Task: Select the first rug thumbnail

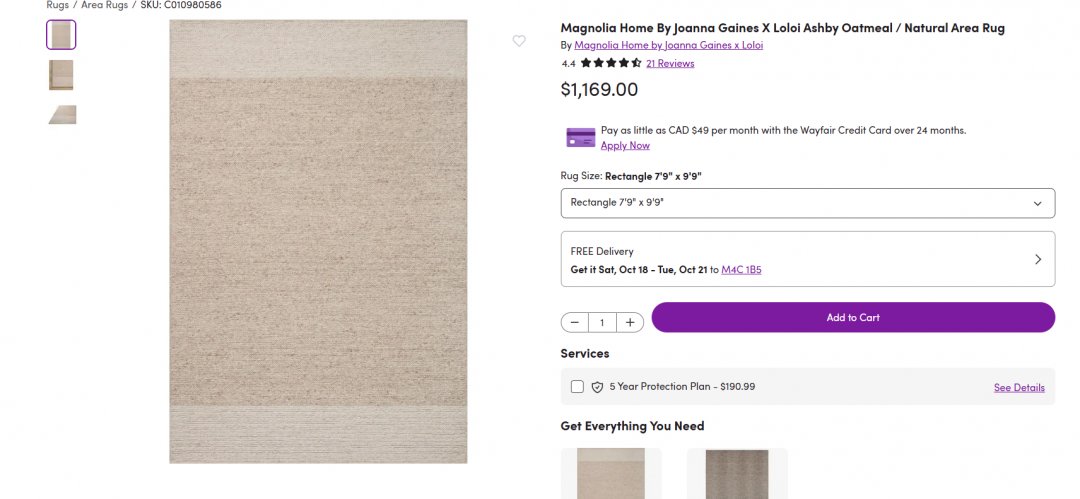Action: (61, 35)
